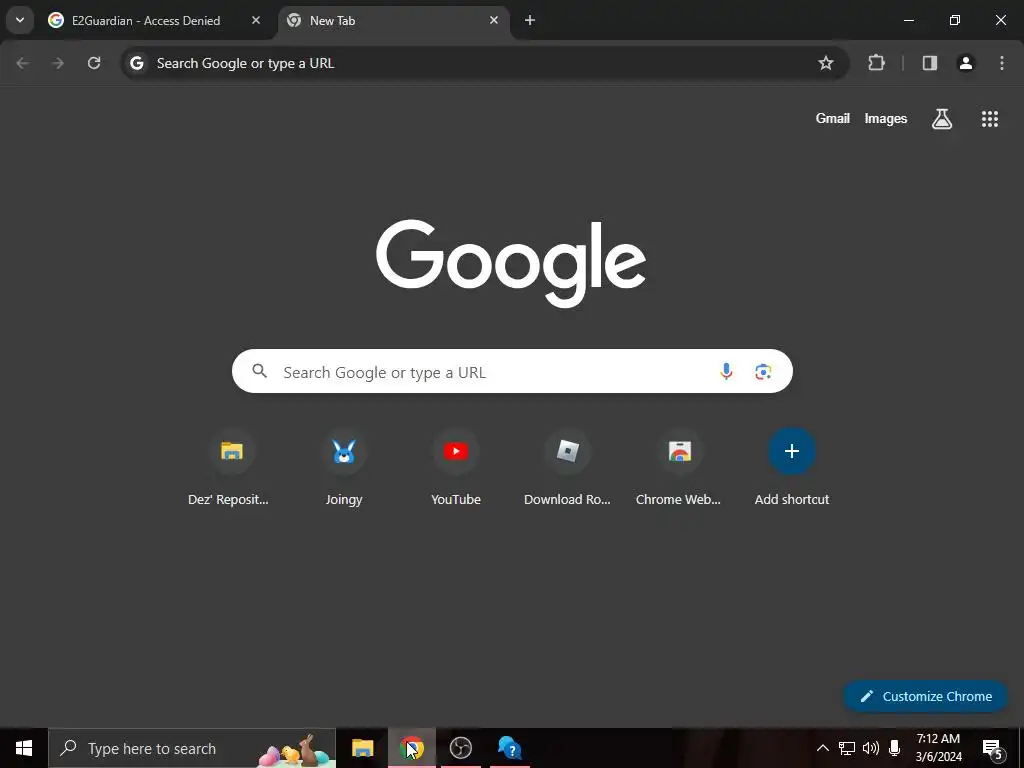Open the Download Roblox shortcut
Viewport: 1024px width, 768px height.
567,469
